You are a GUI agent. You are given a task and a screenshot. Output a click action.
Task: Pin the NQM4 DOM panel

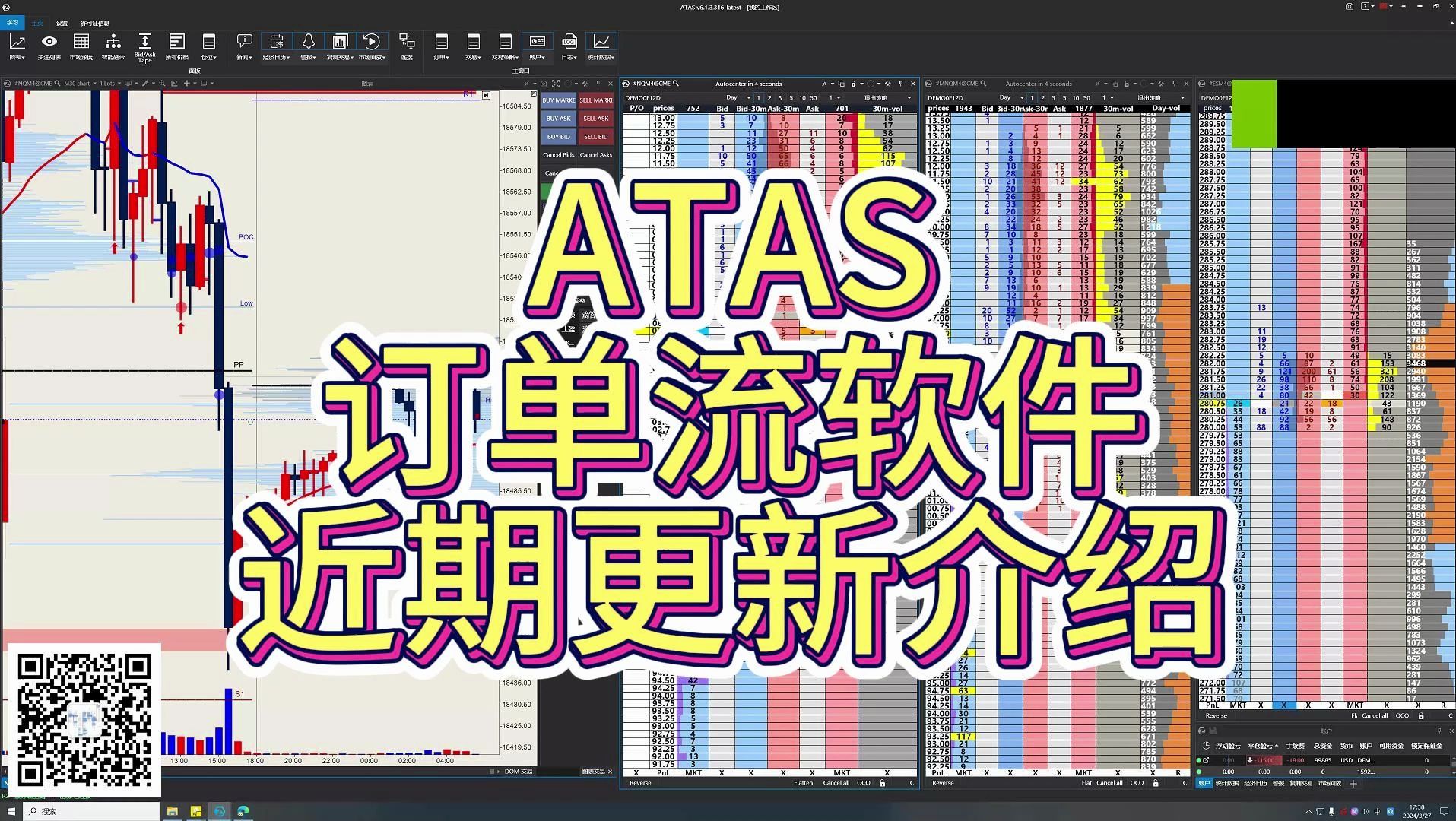(901, 84)
